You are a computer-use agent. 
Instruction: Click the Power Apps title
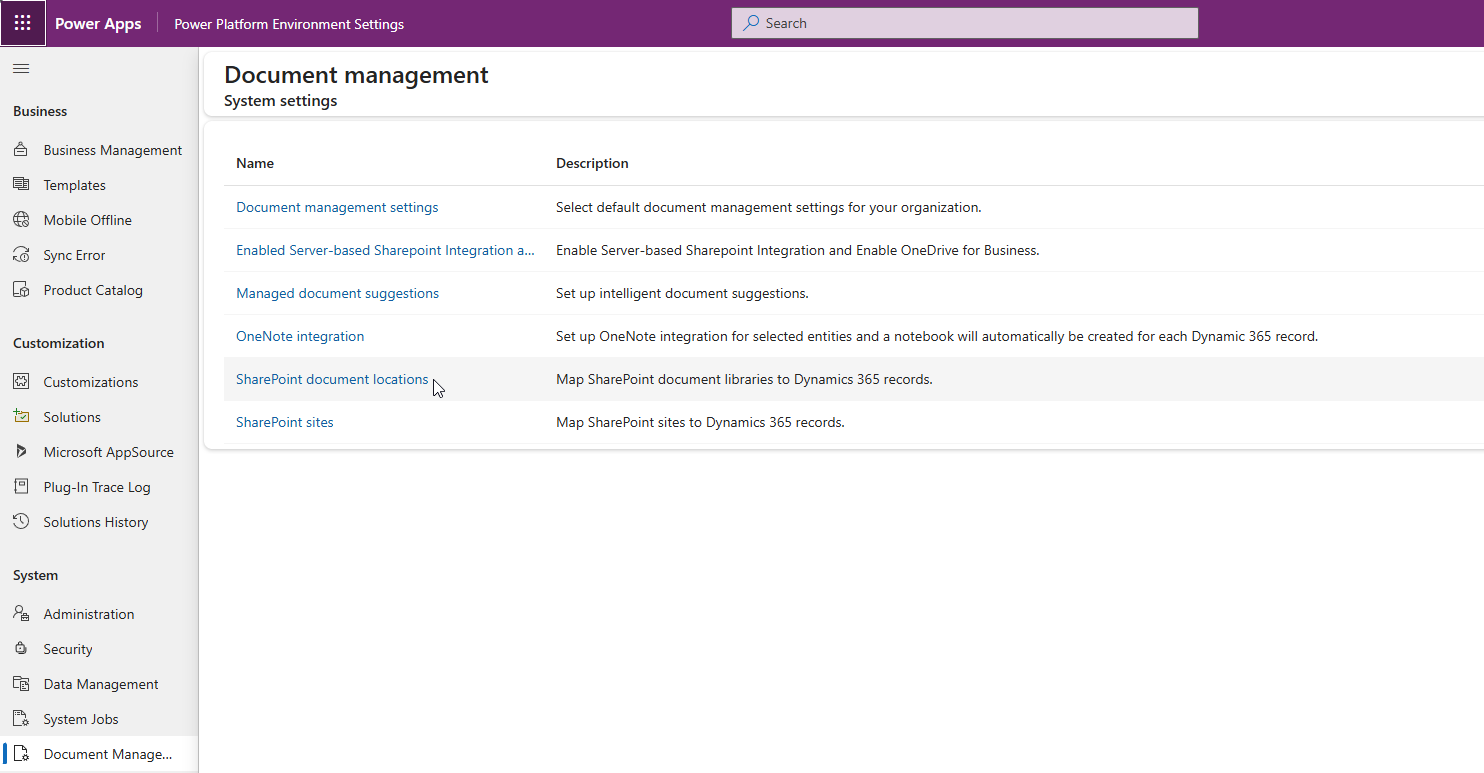point(98,24)
